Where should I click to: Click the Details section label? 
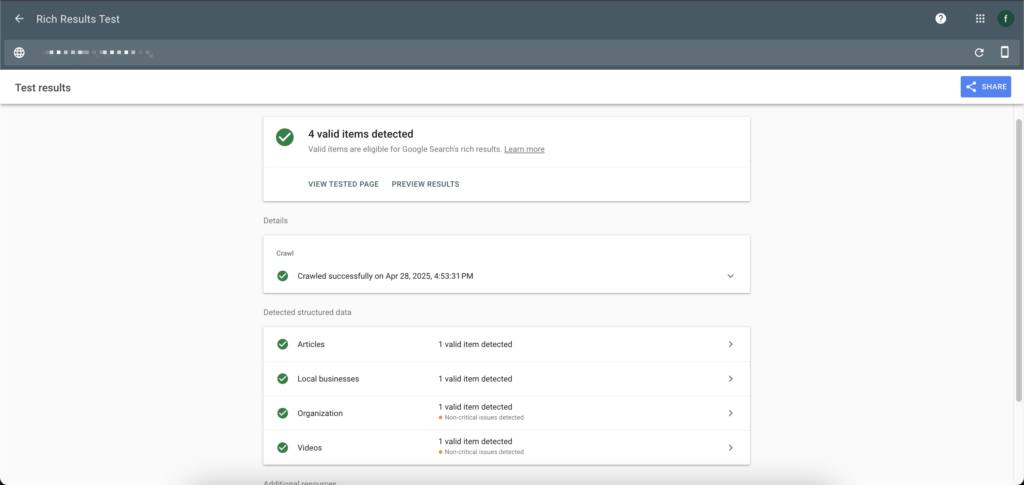pyautogui.click(x=276, y=221)
